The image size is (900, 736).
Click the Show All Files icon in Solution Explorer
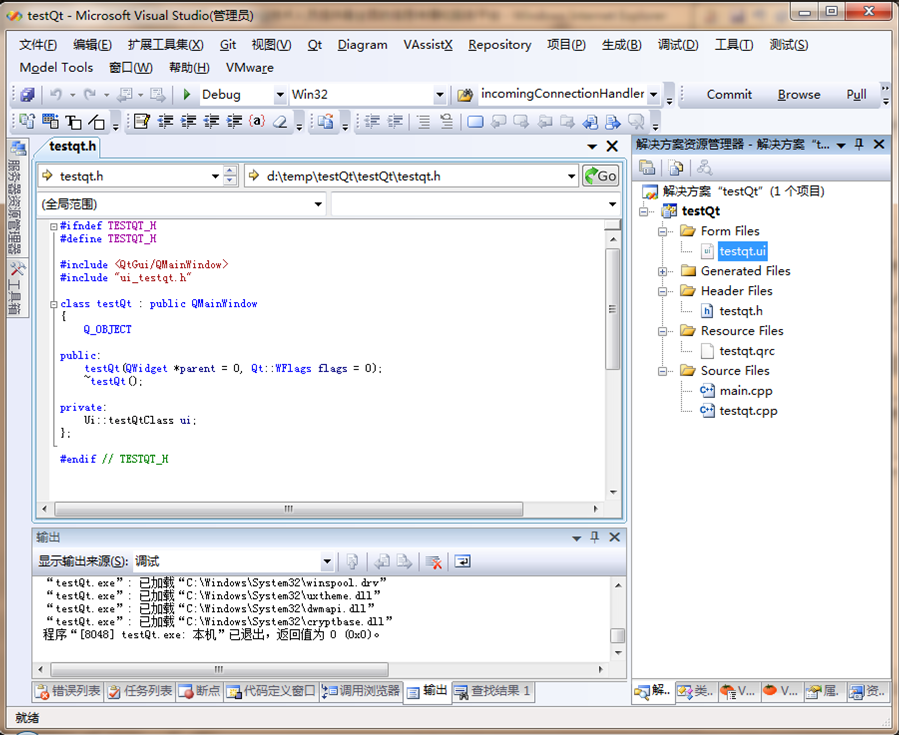677,168
